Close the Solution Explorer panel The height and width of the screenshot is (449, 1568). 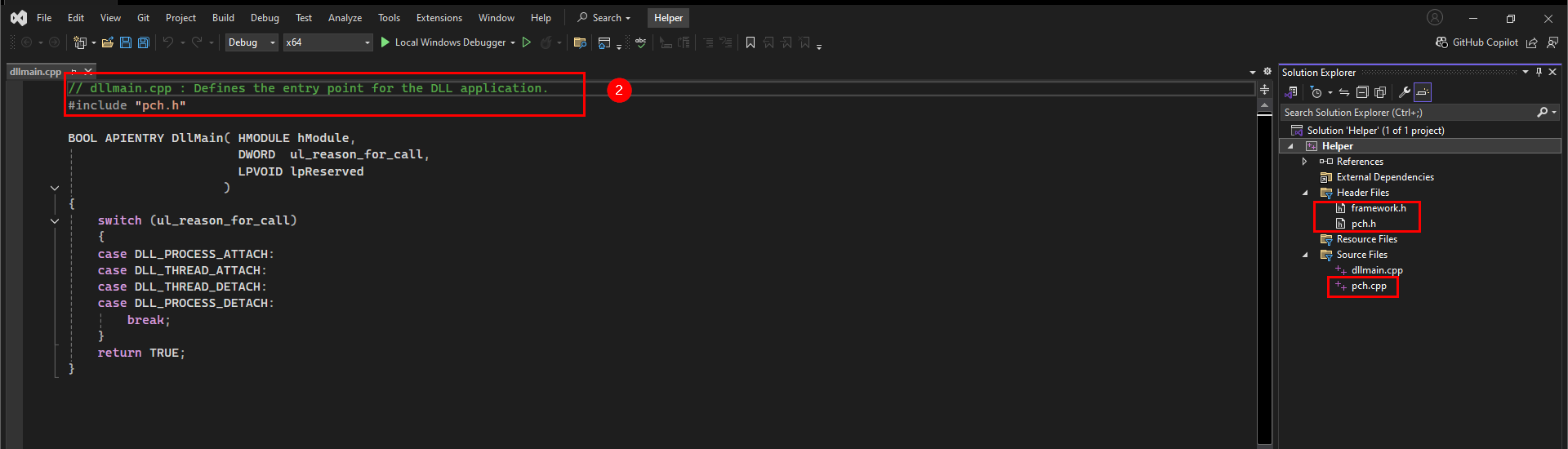(x=1552, y=72)
